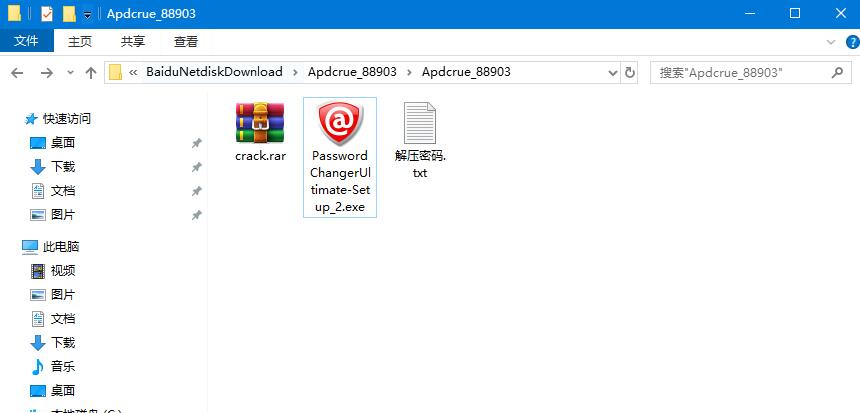Open the address bar history dropdown
Image resolution: width=860 pixels, height=413 pixels.
click(613, 72)
